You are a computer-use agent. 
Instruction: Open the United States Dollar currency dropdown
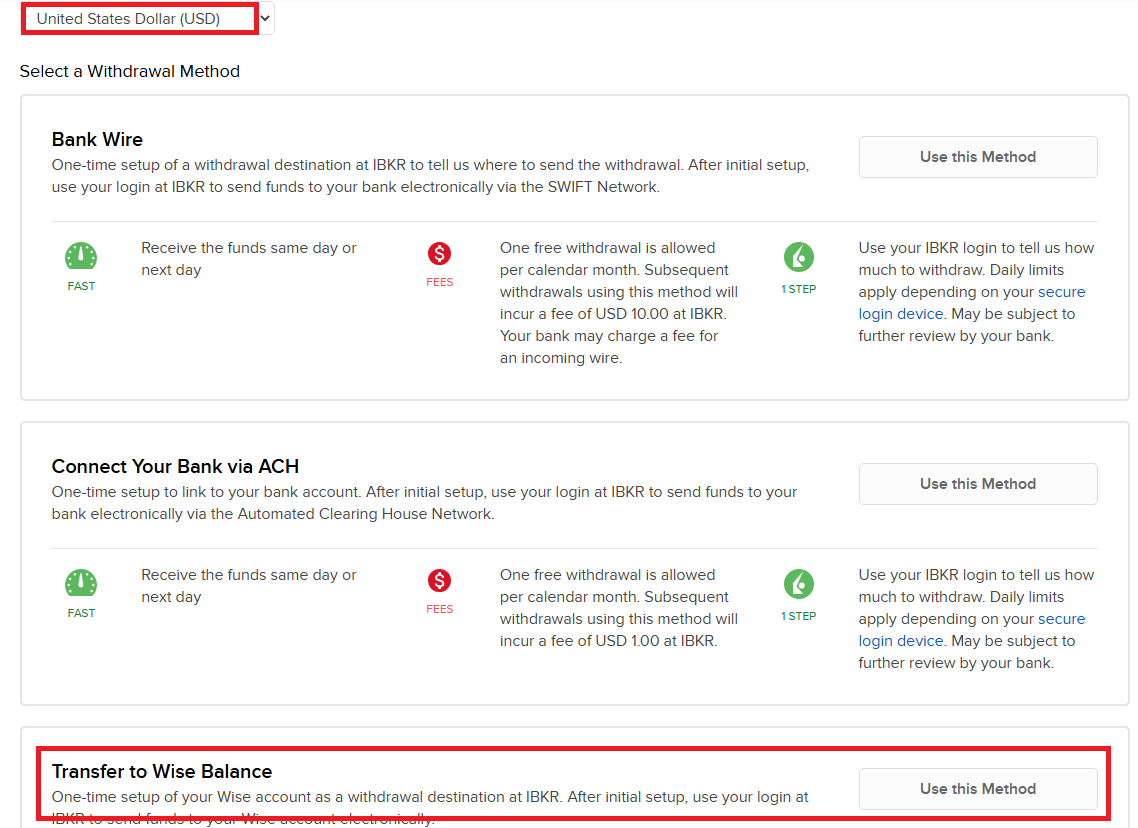pos(147,19)
